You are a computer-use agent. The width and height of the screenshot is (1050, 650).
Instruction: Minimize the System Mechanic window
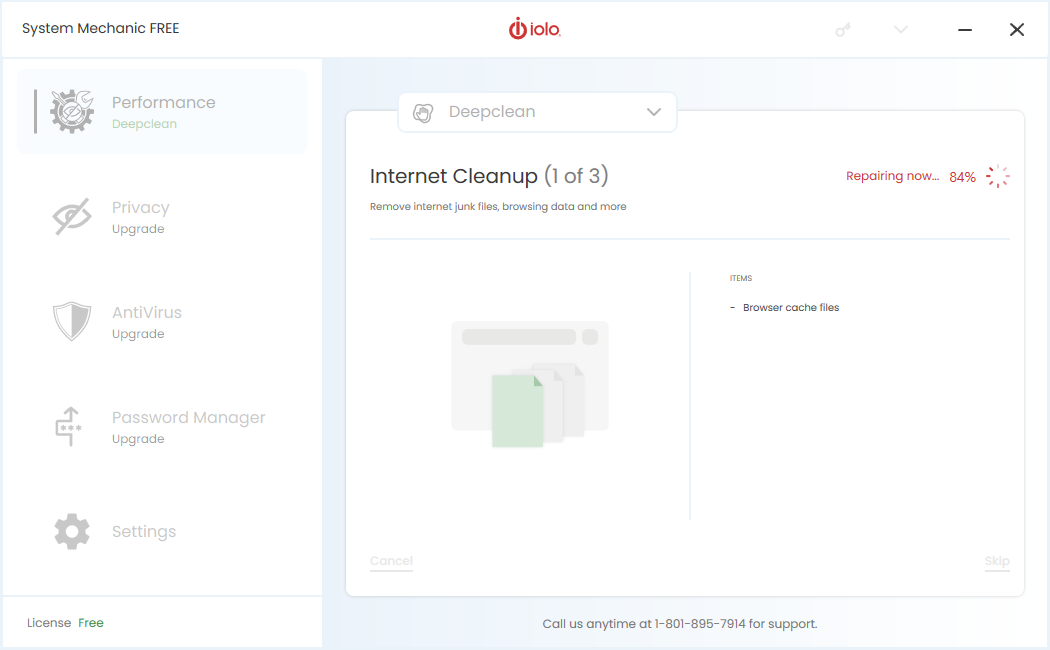pos(964,29)
